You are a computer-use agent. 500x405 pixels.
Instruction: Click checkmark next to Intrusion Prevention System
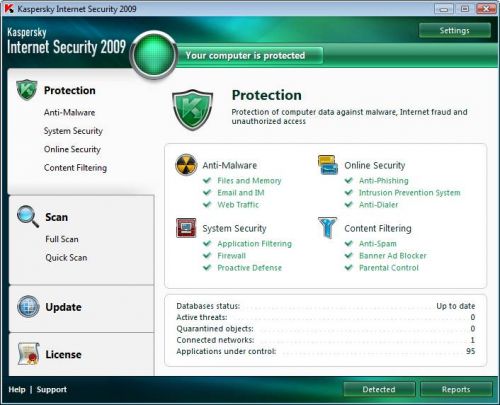(x=349, y=192)
